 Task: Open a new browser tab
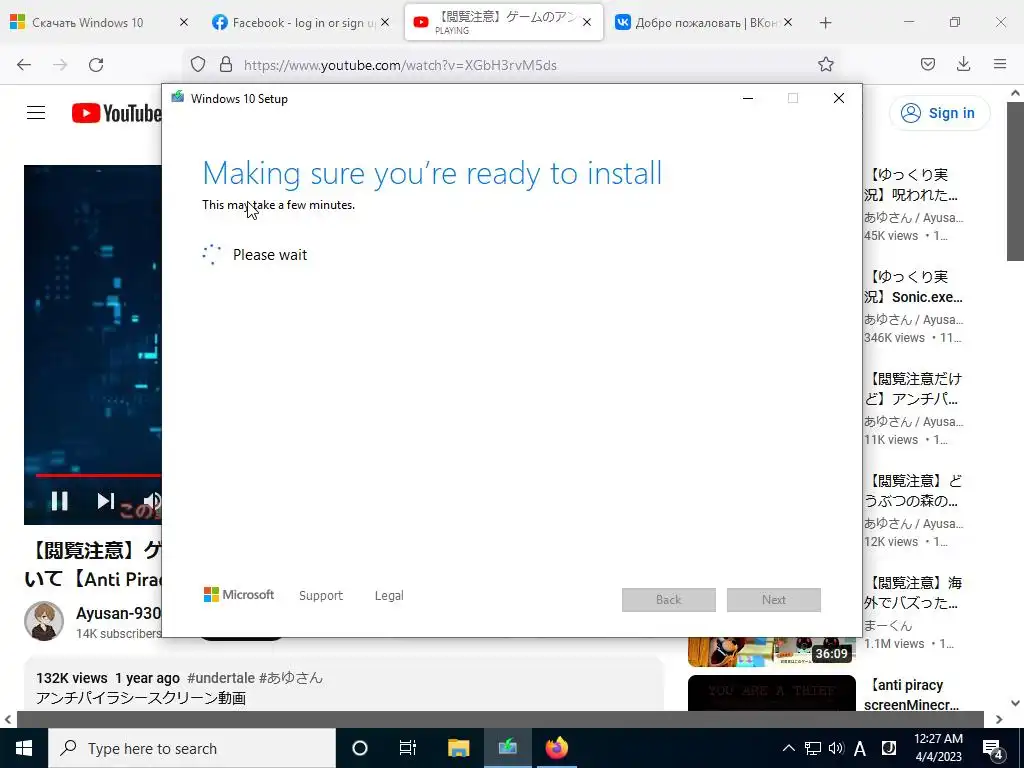pos(825,23)
